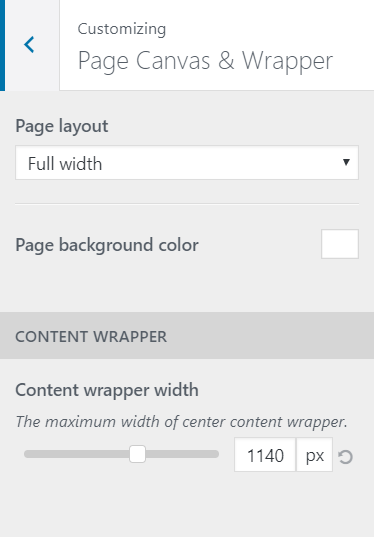Click the content wrapper width slider handle
374x537 pixels.
point(137,454)
